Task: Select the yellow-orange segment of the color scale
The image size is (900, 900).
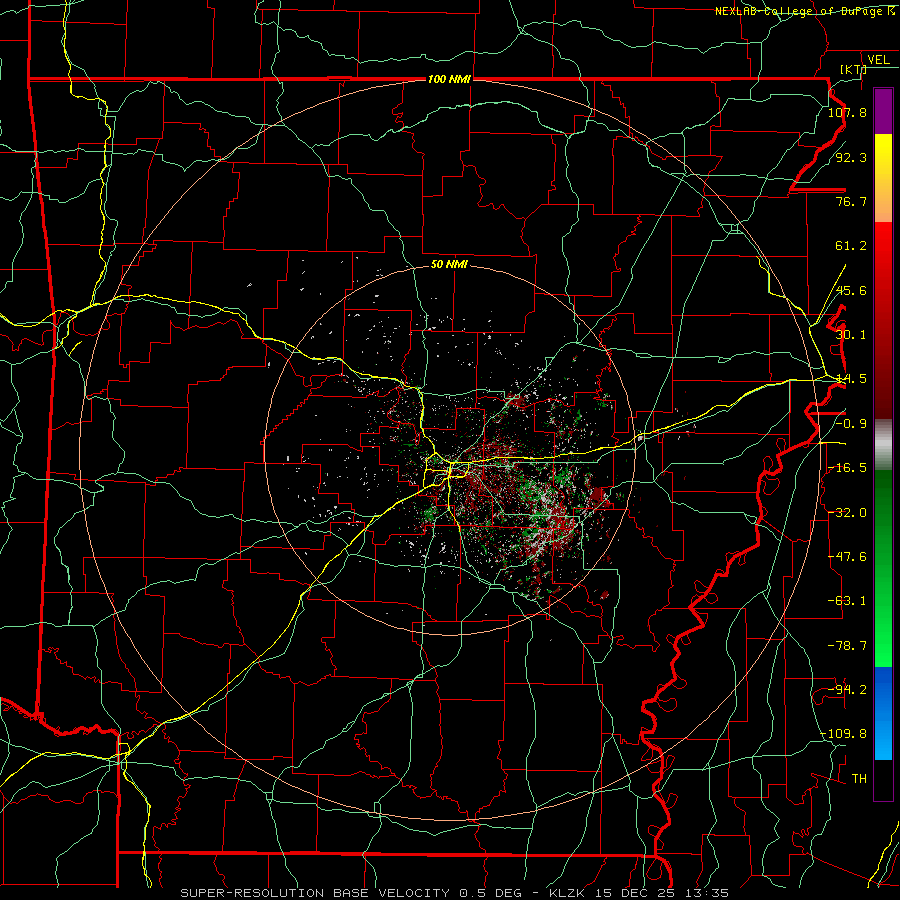Action: 883,178
